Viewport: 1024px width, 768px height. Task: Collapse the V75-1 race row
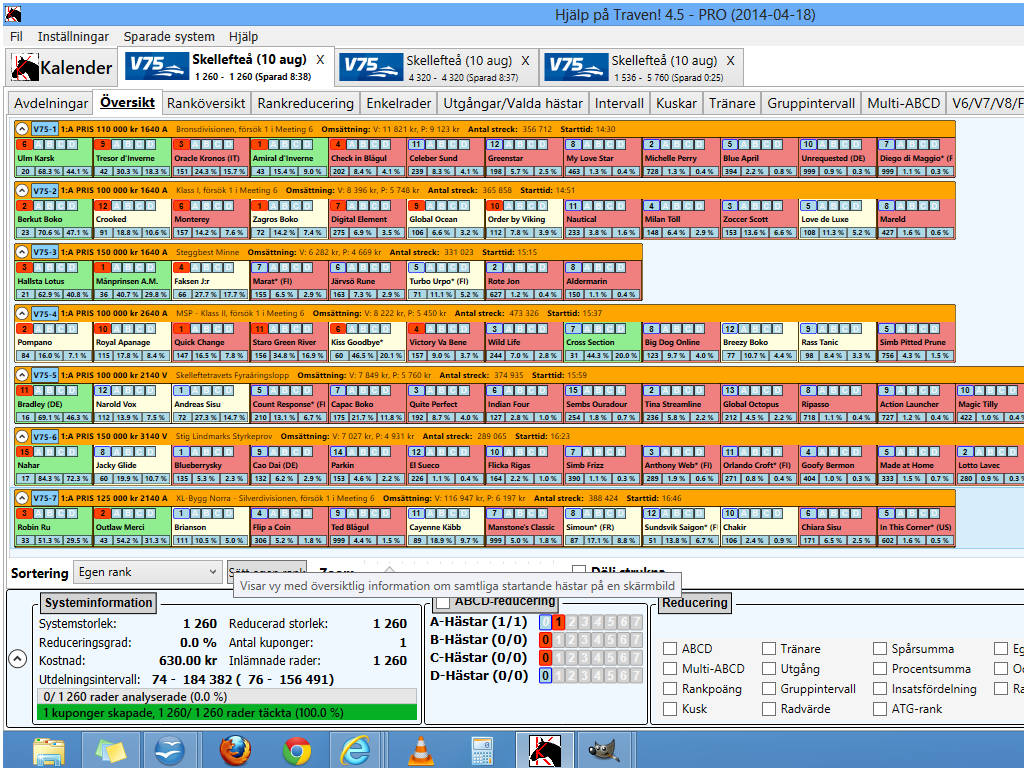click(x=21, y=128)
